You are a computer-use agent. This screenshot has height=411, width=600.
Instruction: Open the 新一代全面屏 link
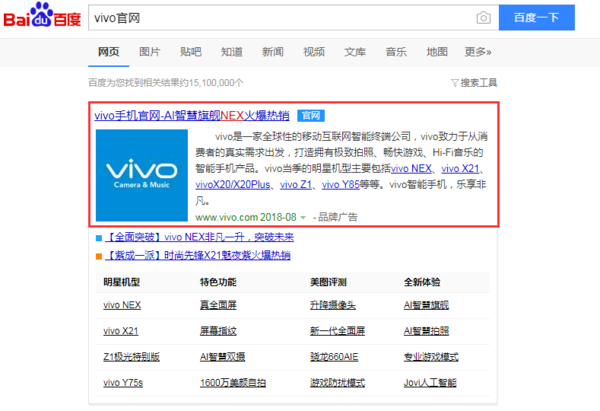tap(337, 331)
